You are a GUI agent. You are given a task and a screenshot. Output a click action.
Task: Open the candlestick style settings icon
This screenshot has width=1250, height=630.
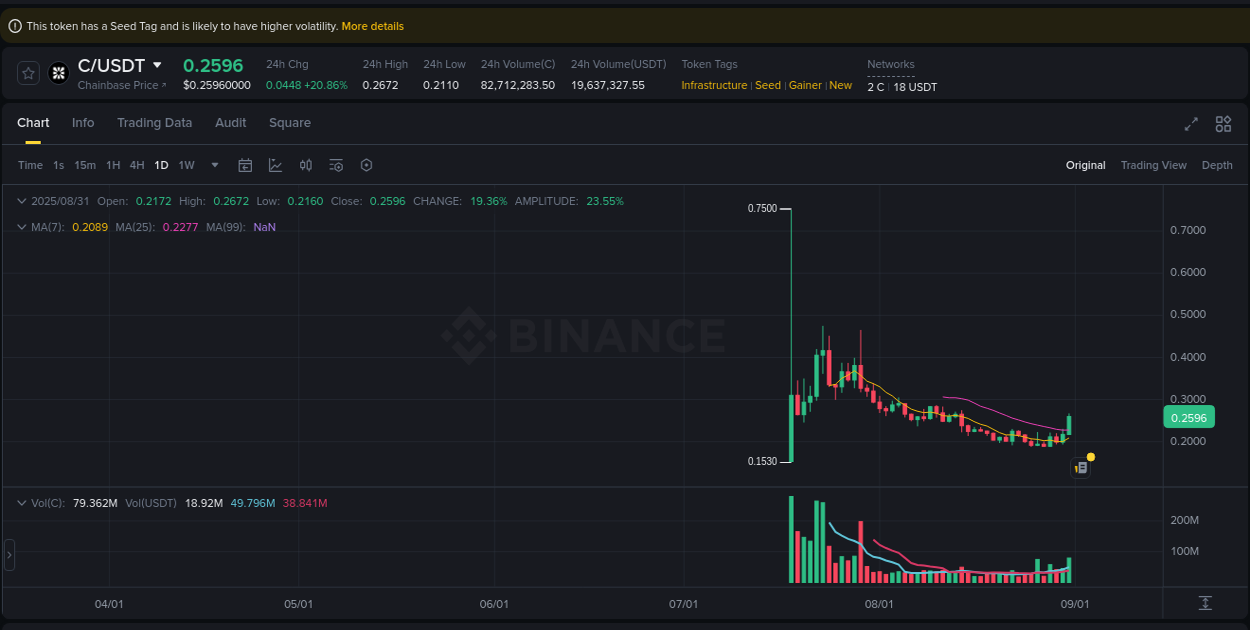[x=306, y=165]
